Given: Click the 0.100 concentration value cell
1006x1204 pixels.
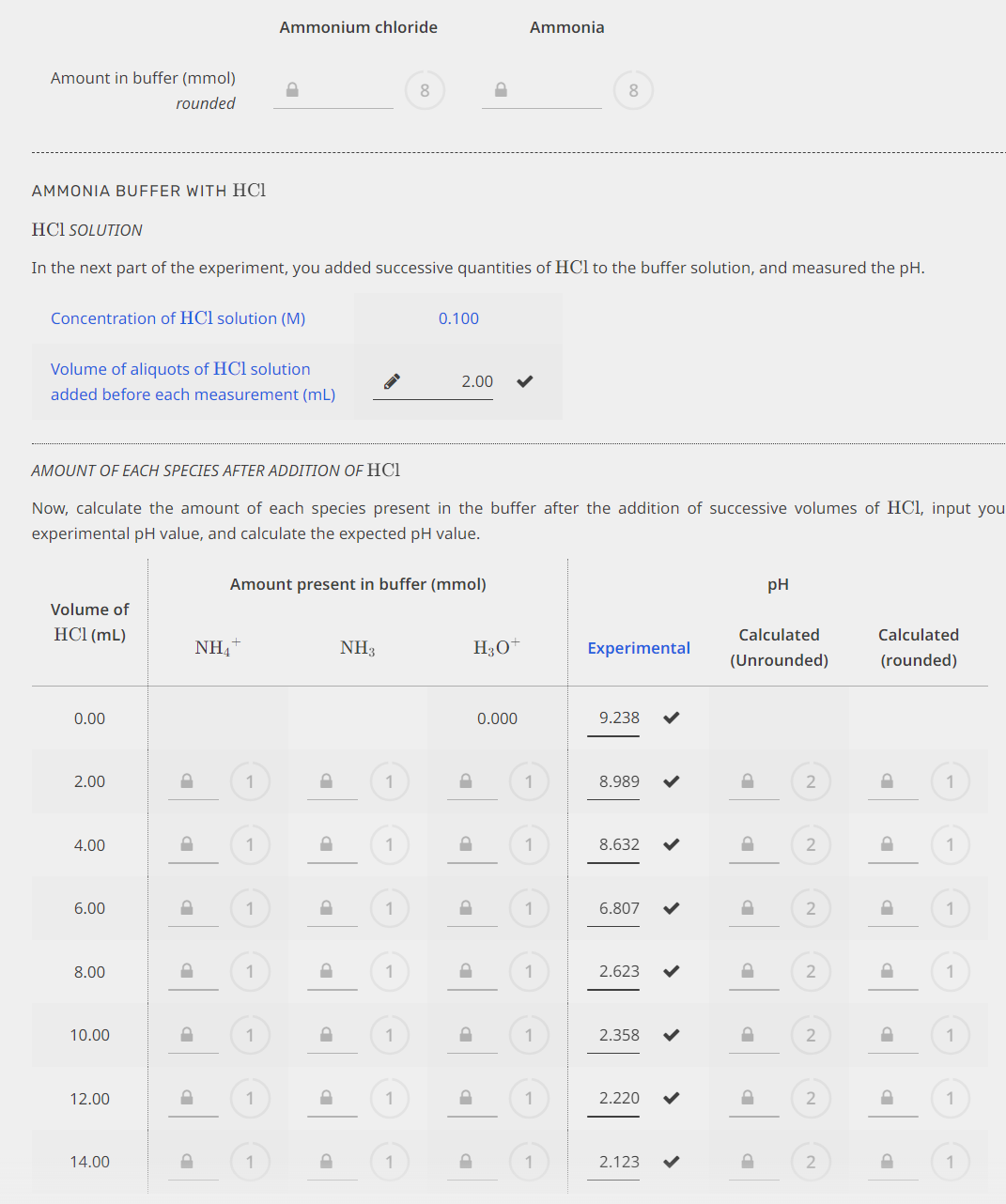Looking at the screenshot, I should (x=458, y=317).
